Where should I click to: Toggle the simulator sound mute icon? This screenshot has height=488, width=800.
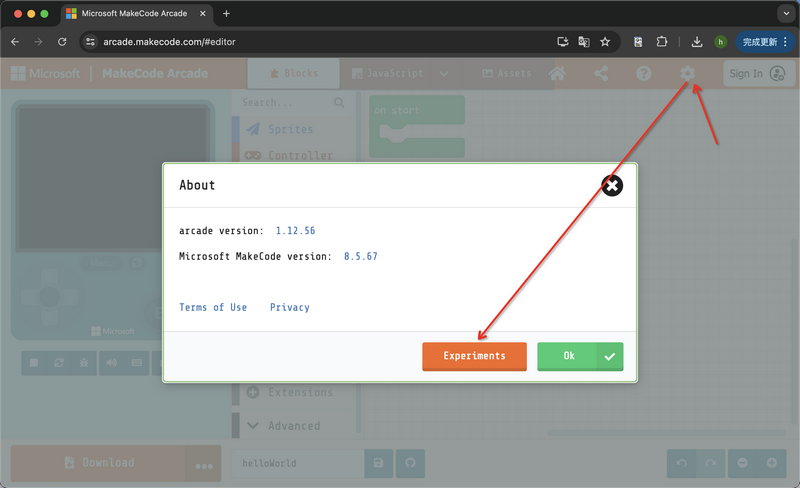tap(111, 363)
